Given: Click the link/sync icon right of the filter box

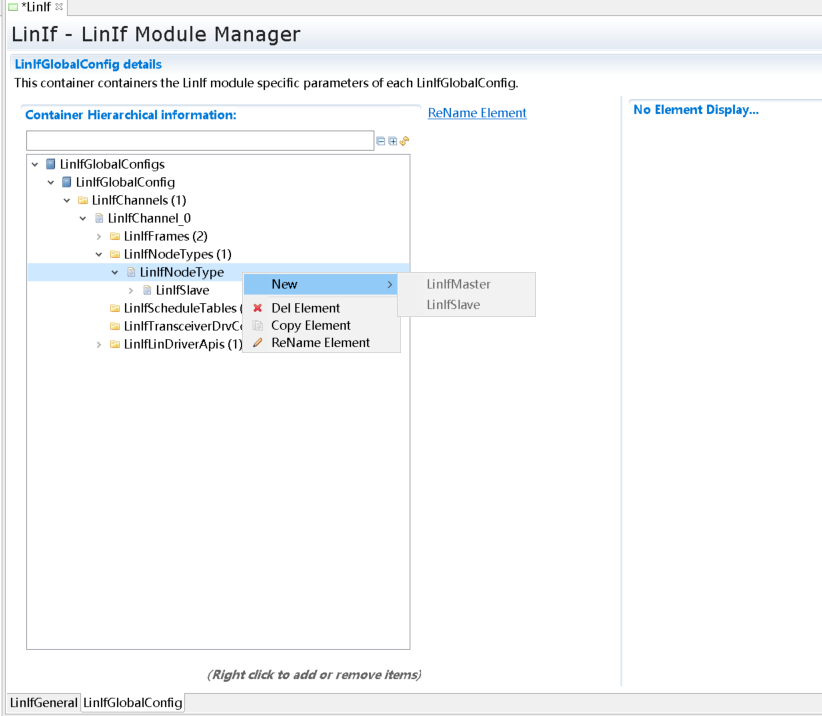Looking at the screenshot, I should [405, 141].
